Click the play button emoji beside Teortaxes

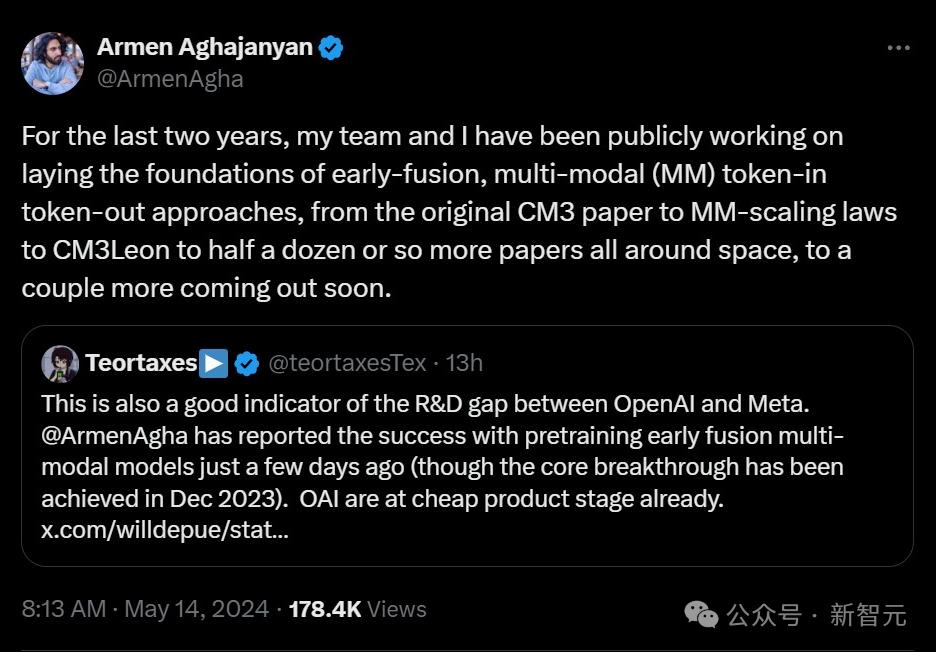coord(213,363)
